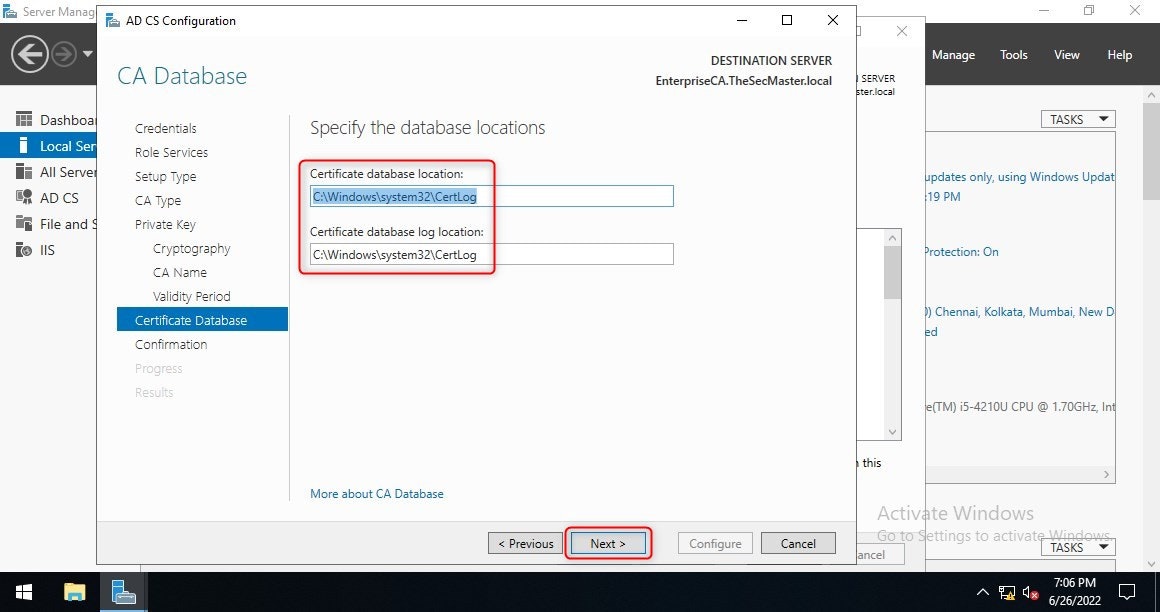1160x612 pixels.
Task: Go to the Confirmation wizard step
Action: [x=171, y=344]
